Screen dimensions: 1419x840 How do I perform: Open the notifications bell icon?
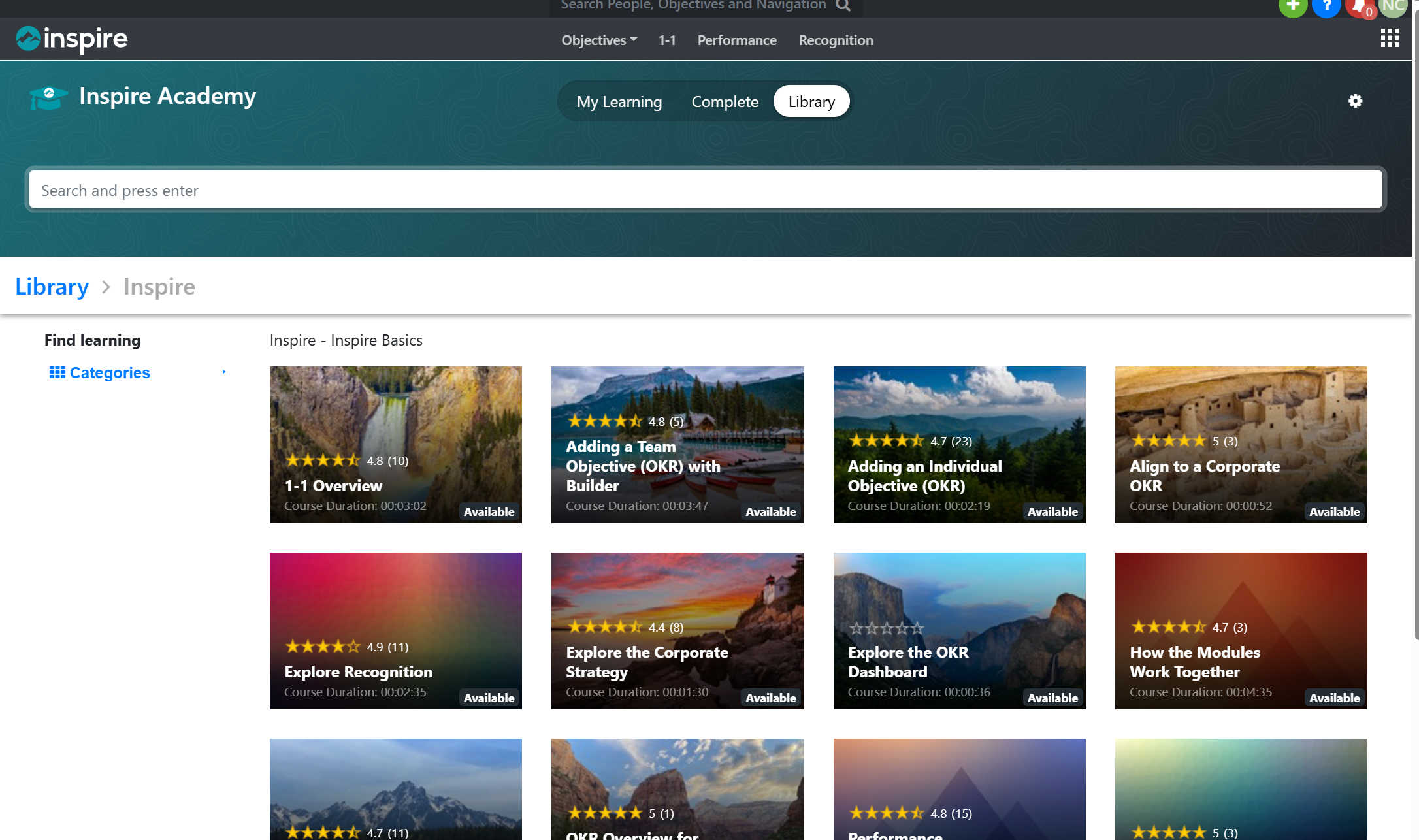[1359, 7]
